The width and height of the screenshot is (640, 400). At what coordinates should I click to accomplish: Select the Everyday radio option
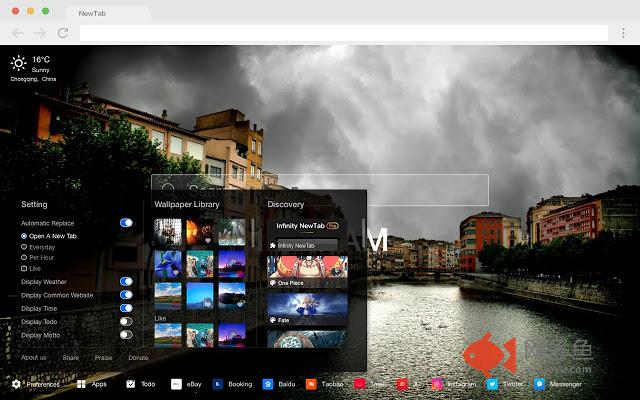pos(24,246)
